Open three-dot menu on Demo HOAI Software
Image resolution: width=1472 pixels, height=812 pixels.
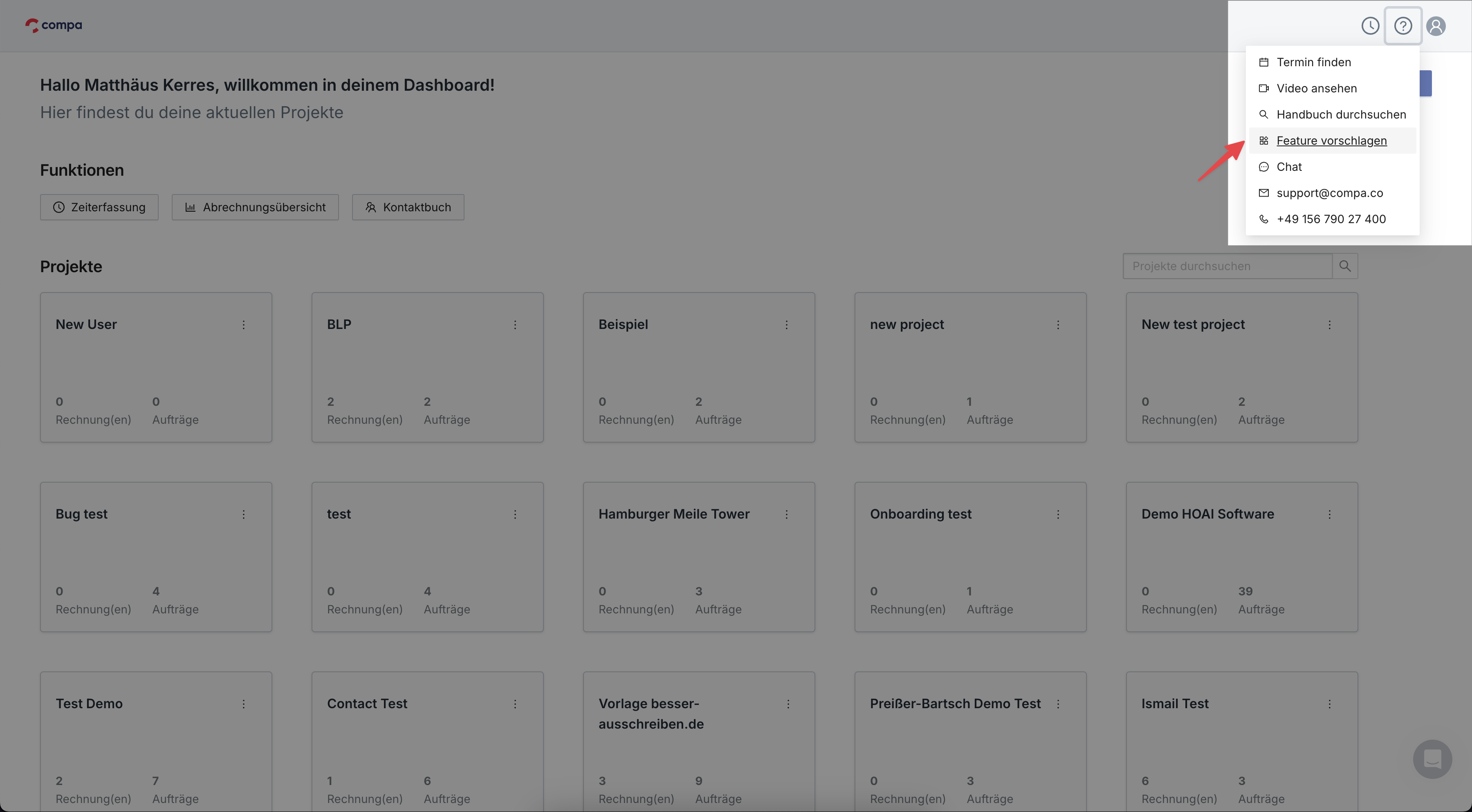1329,514
